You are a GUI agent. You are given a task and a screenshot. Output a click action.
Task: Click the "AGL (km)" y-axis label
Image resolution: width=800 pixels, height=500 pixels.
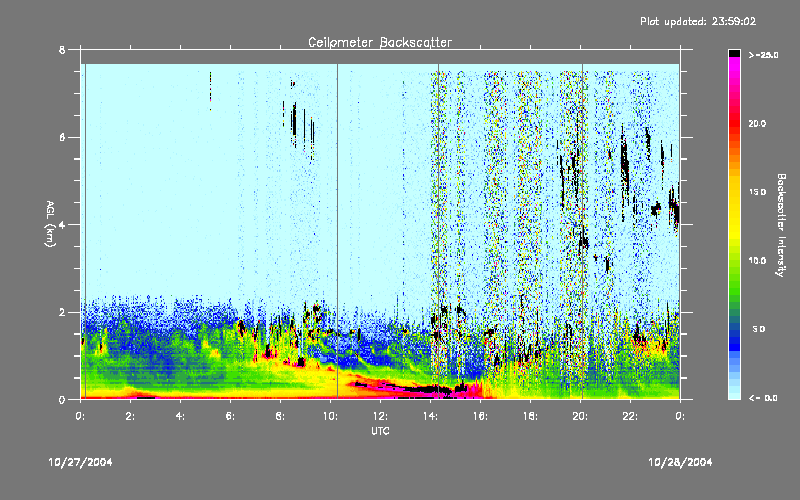51,224
